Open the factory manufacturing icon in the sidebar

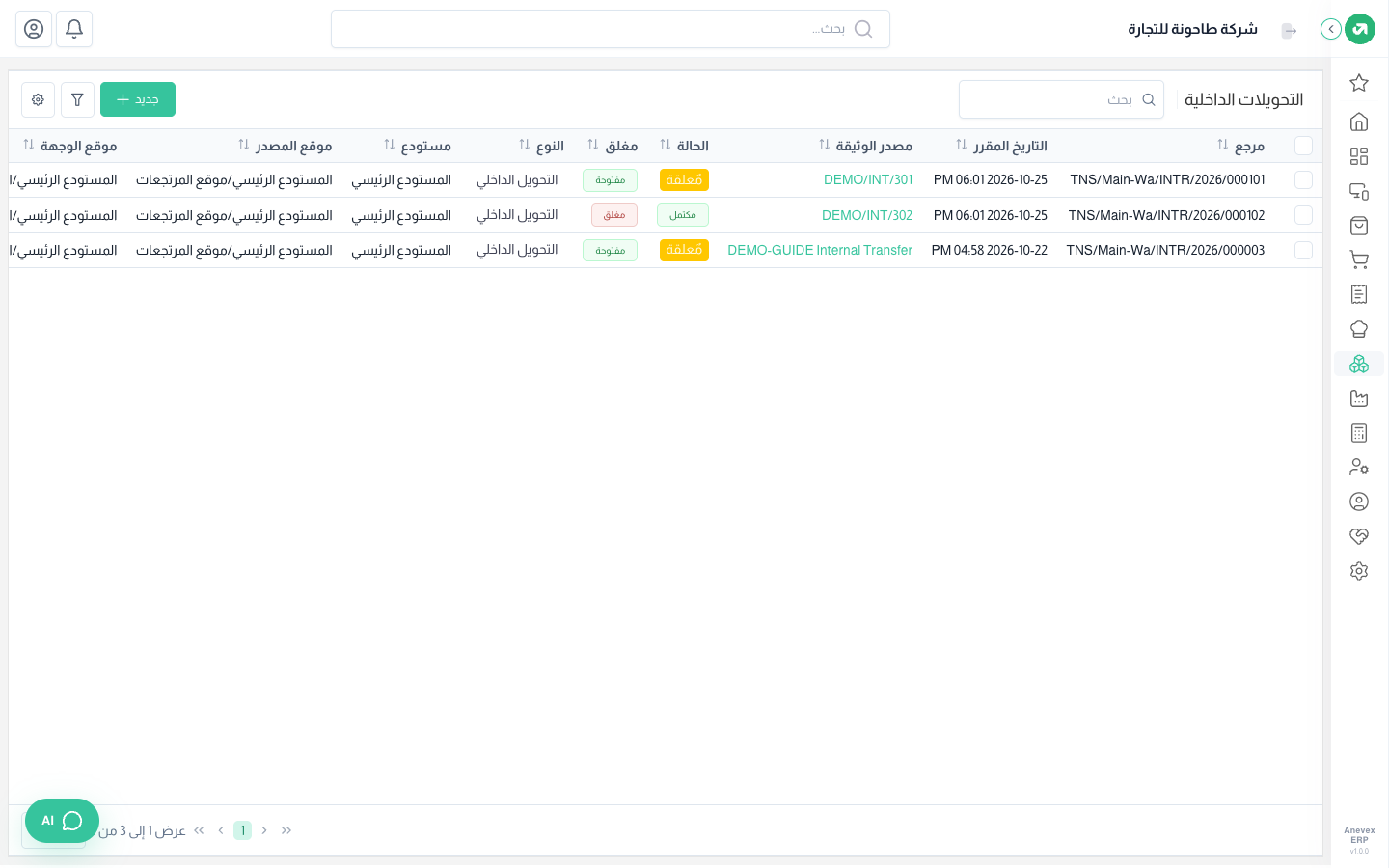1359,398
